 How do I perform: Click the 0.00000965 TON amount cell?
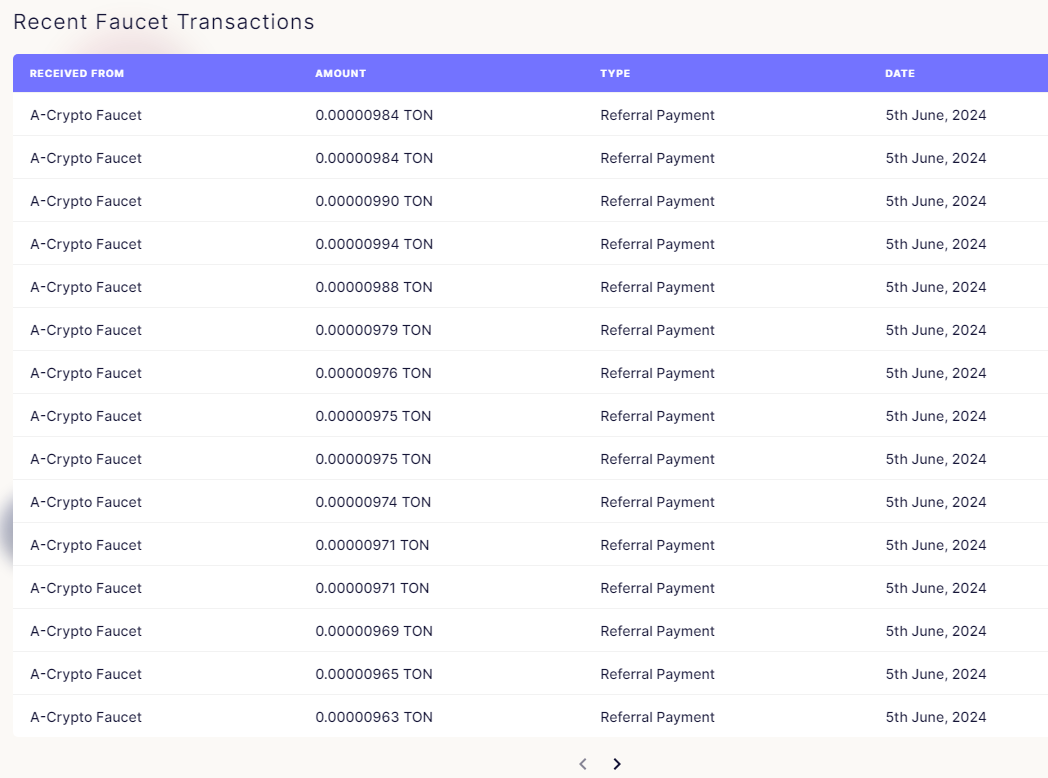374,674
